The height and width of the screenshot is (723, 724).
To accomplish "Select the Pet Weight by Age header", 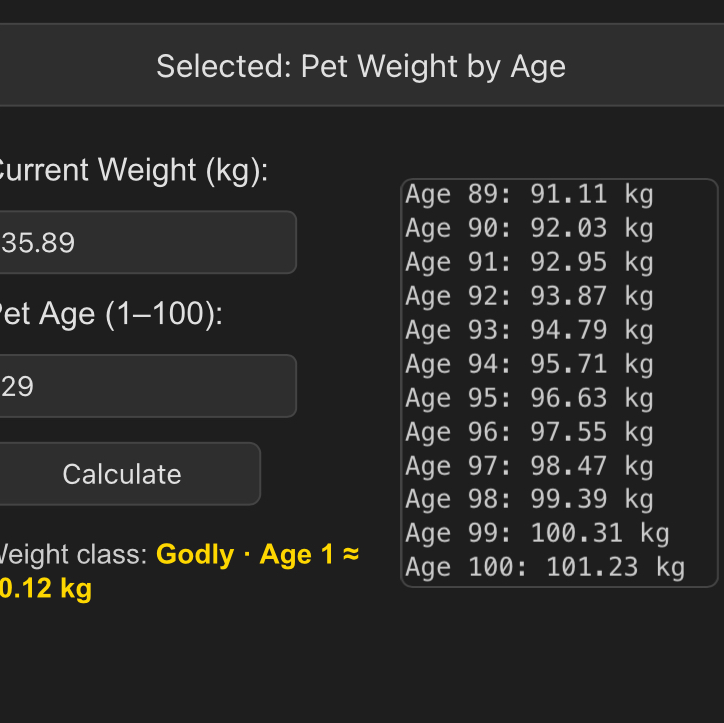I will coord(361,66).
